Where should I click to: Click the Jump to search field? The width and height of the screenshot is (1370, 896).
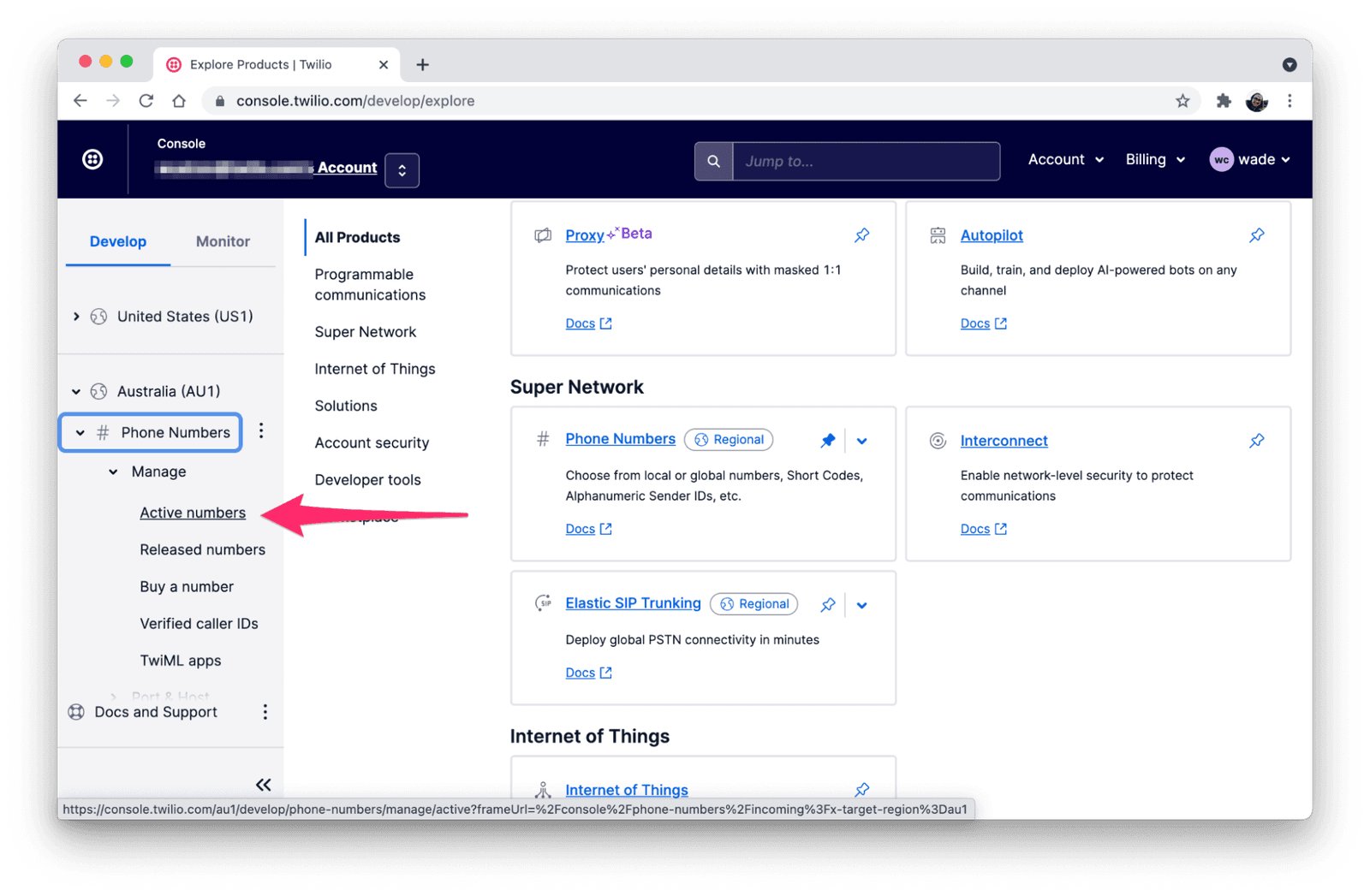(x=866, y=161)
